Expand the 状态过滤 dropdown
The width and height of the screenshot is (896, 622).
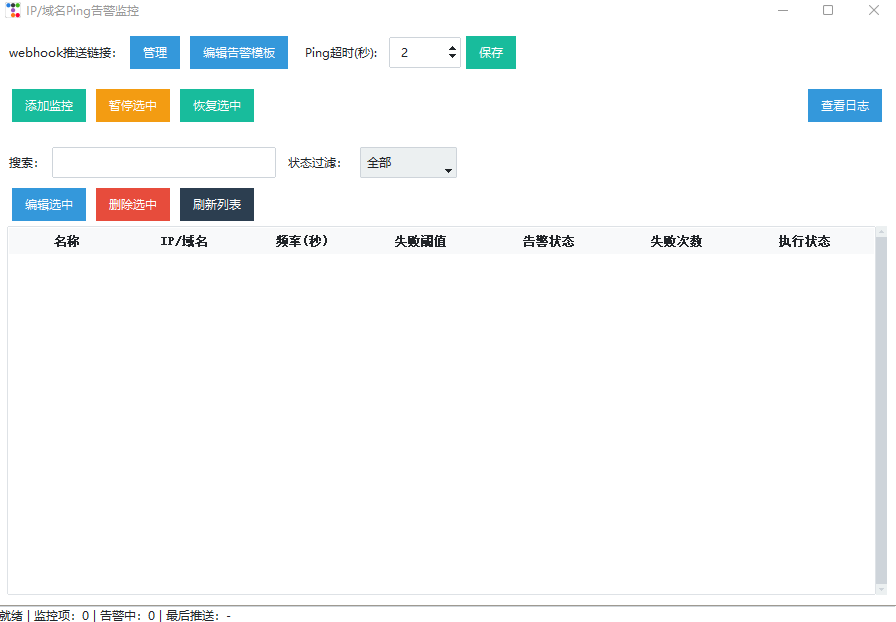408,163
